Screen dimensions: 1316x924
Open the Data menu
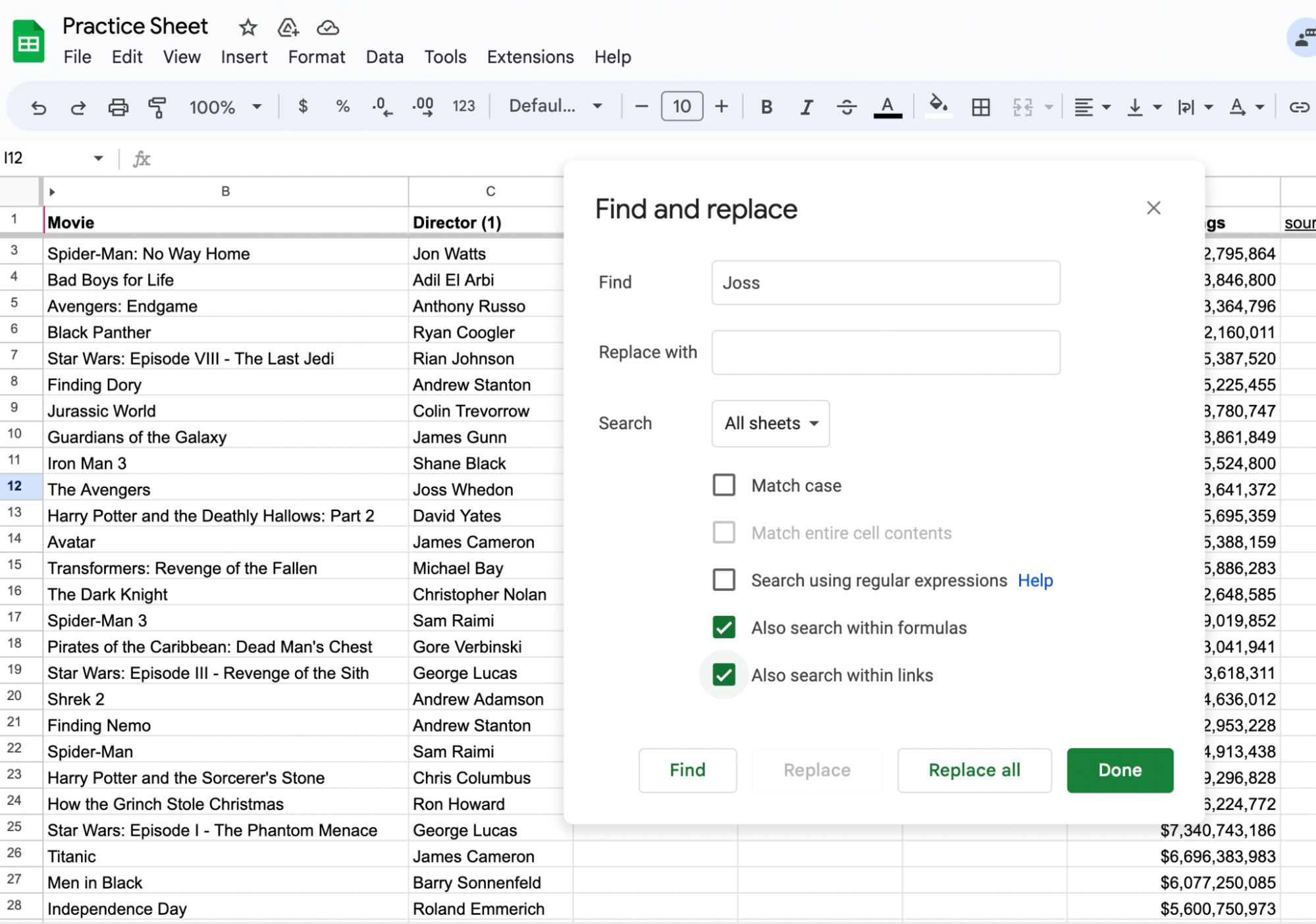pyautogui.click(x=384, y=57)
